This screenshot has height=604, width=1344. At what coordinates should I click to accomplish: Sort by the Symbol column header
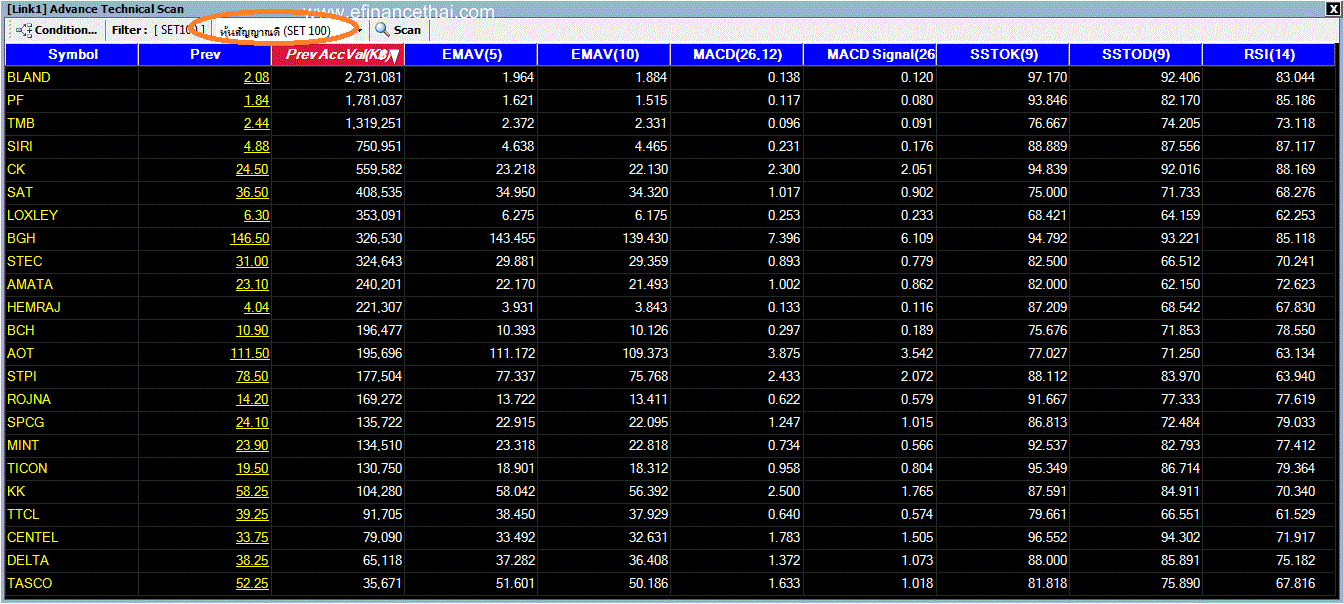point(73,54)
